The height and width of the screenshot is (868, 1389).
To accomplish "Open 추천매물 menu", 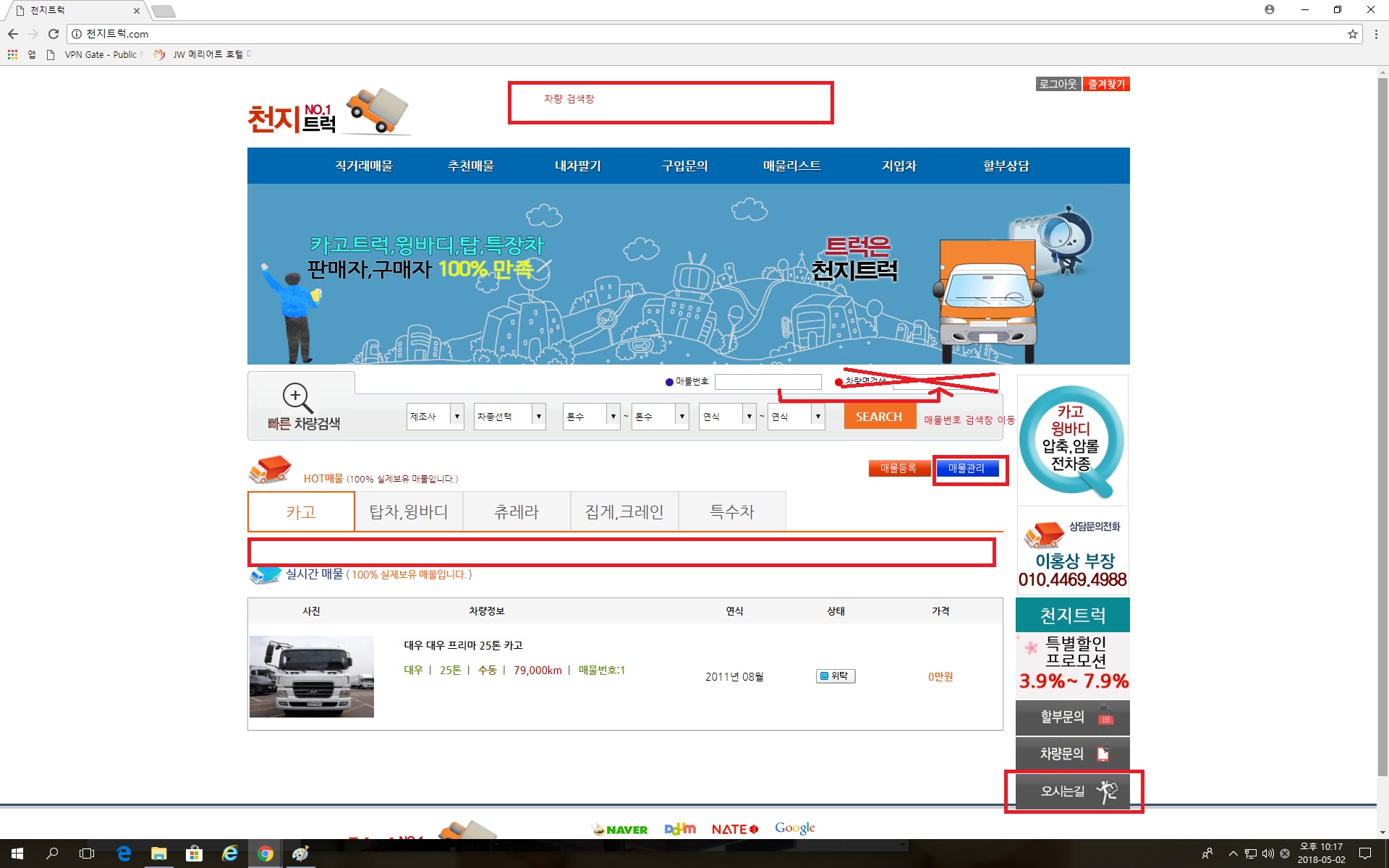I will coord(470,166).
